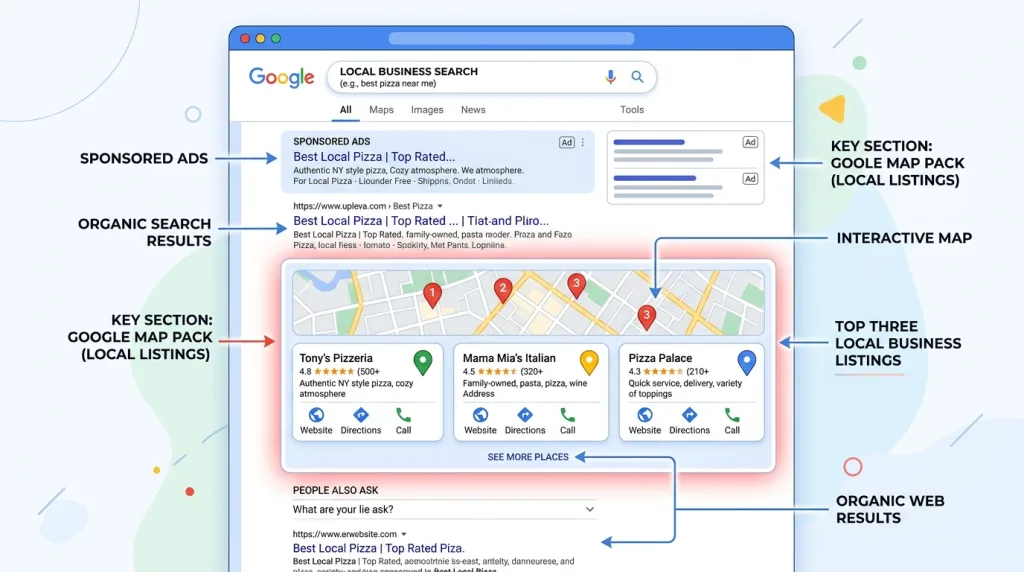Get Directions to Pizza Palace

click(690, 421)
